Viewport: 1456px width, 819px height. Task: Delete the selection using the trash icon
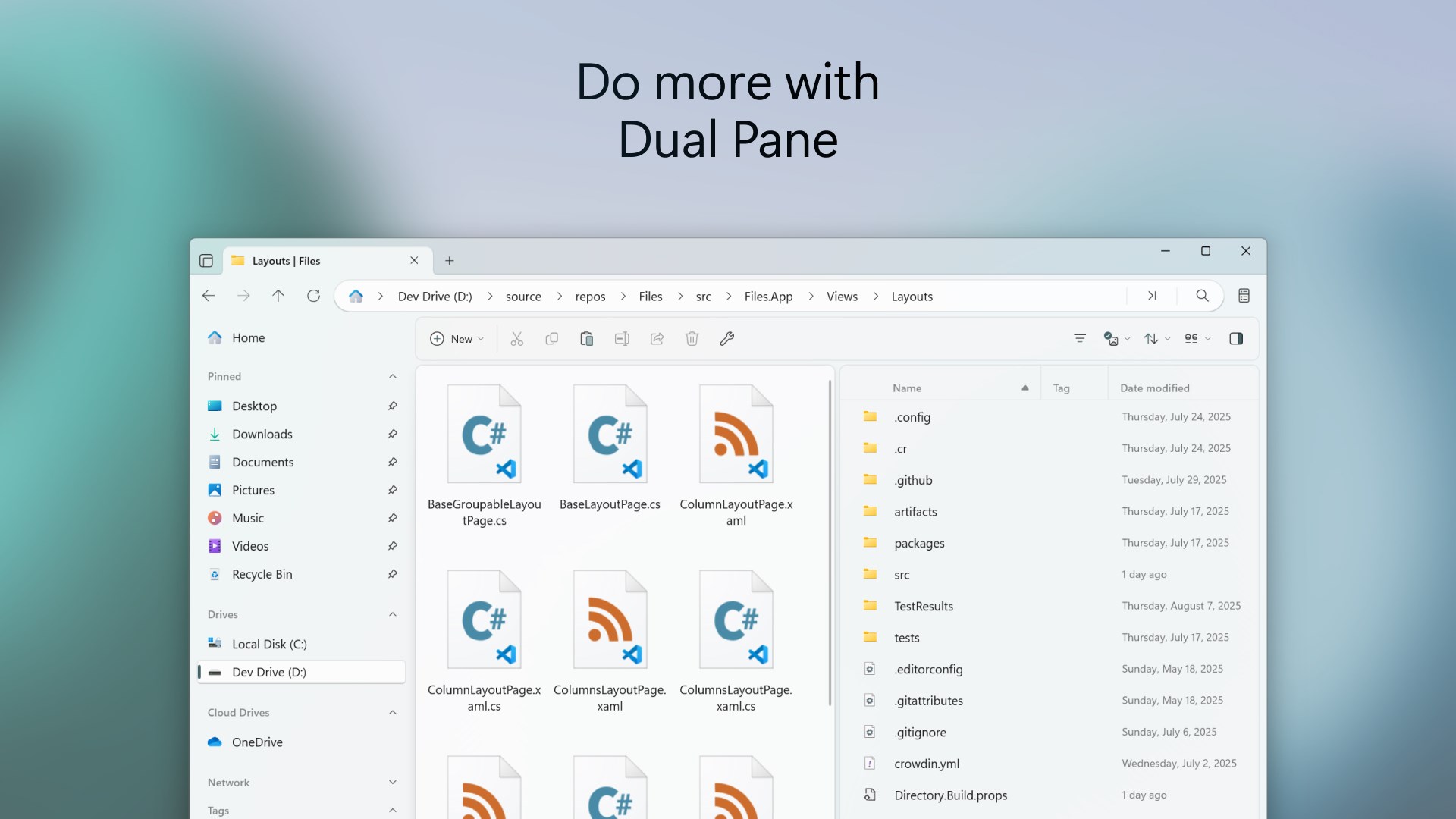click(692, 339)
